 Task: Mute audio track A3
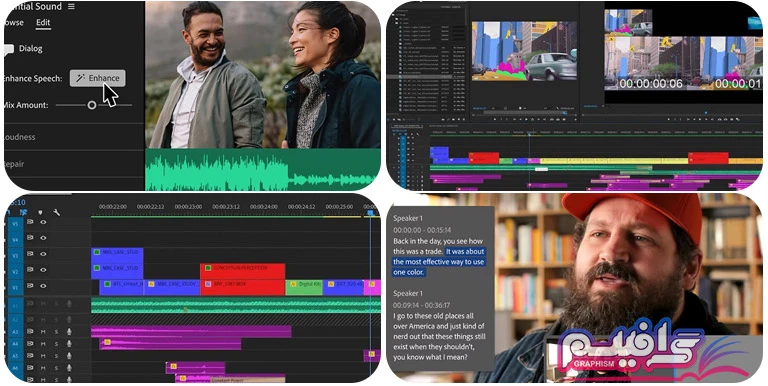point(43,332)
